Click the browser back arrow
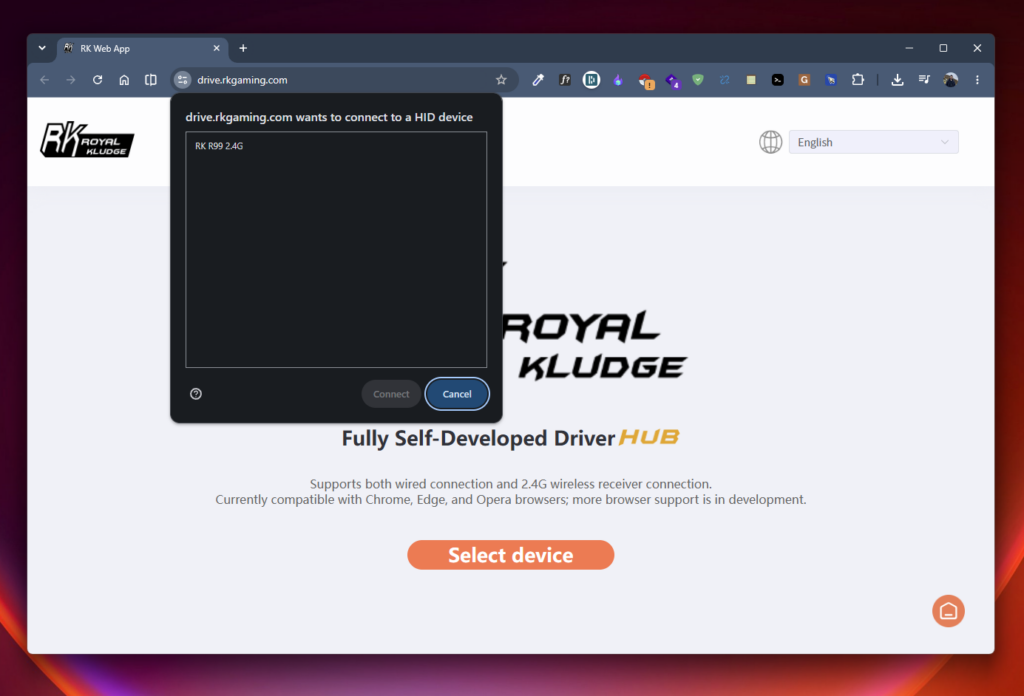1024x696 pixels. pyautogui.click(x=44, y=80)
